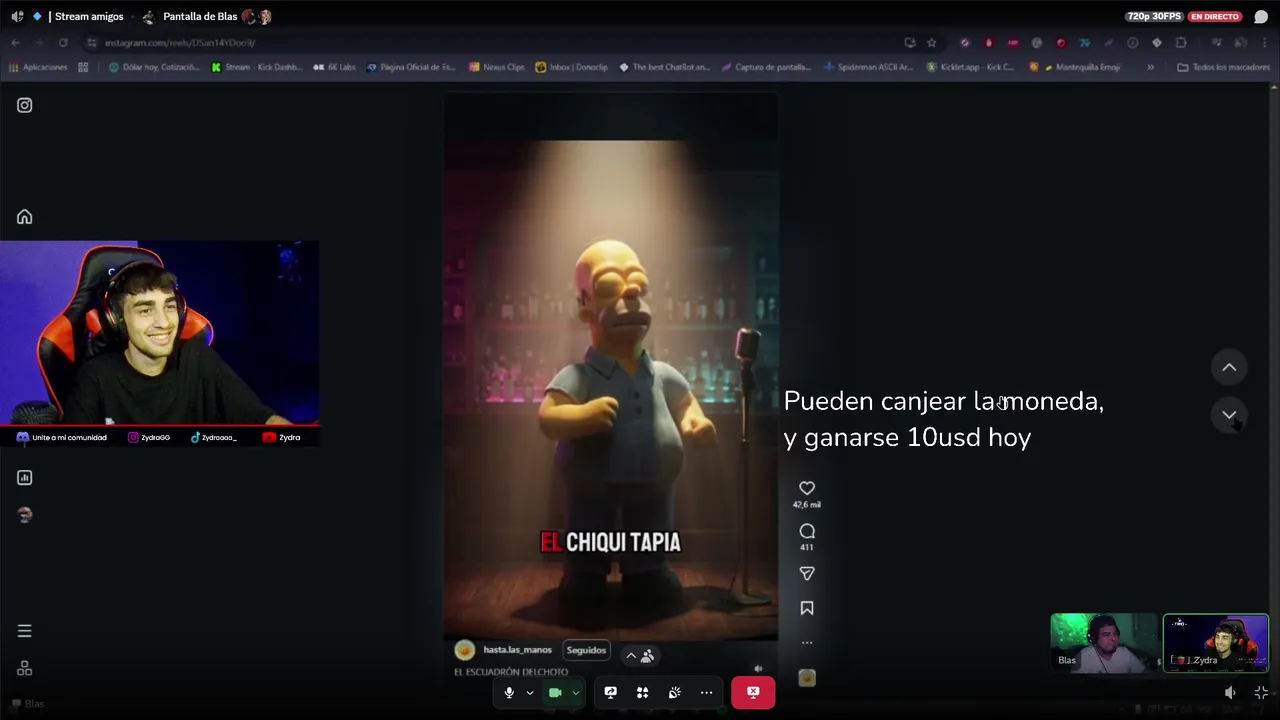Open the dashboard bar-chart icon in sidebar
The height and width of the screenshot is (720, 1280).
pyautogui.click(x=24, y=477)
